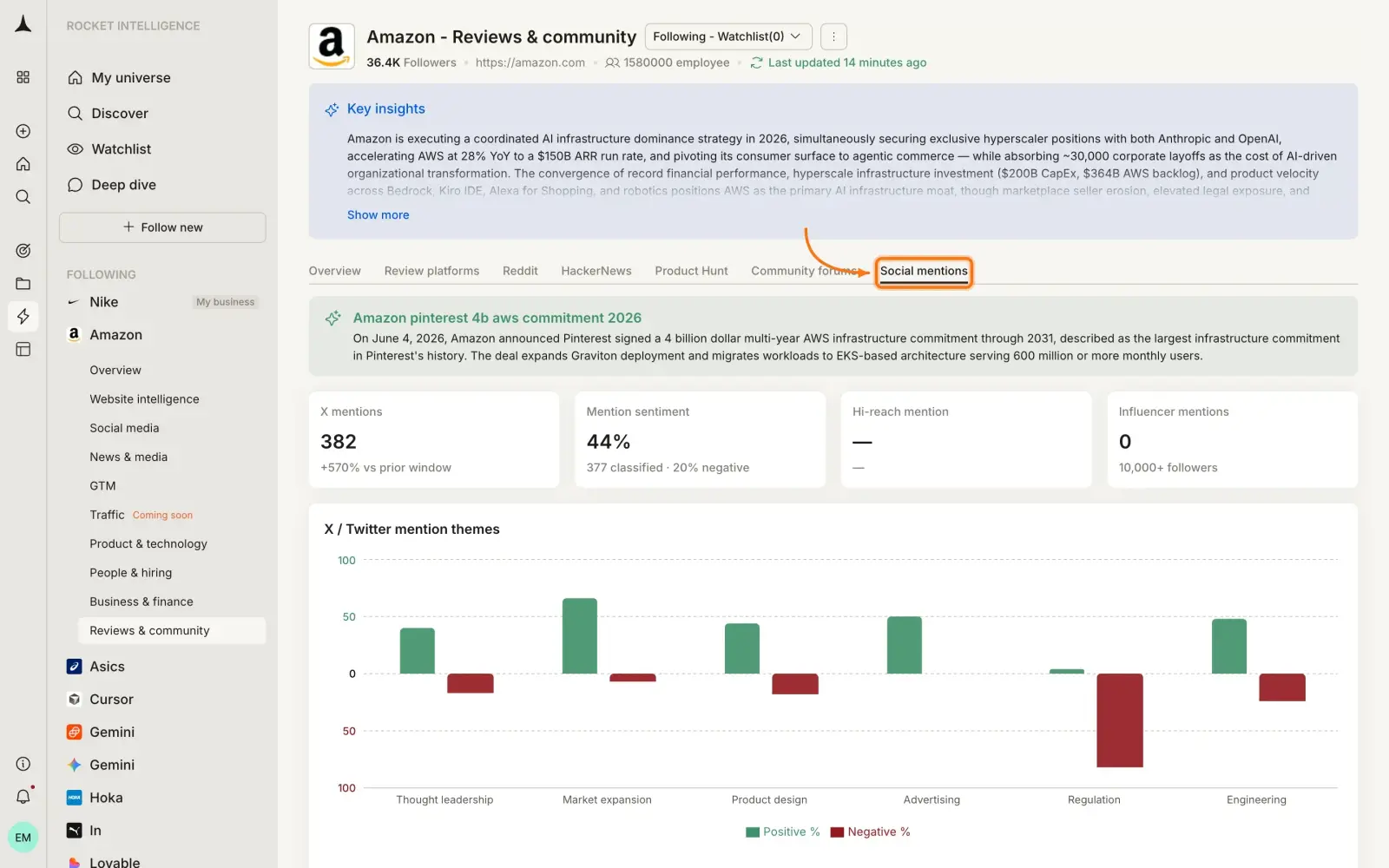This screenshot has width=1389, height=868.
Task: Switch to the Review platforms tab
Action: [431, 271]
